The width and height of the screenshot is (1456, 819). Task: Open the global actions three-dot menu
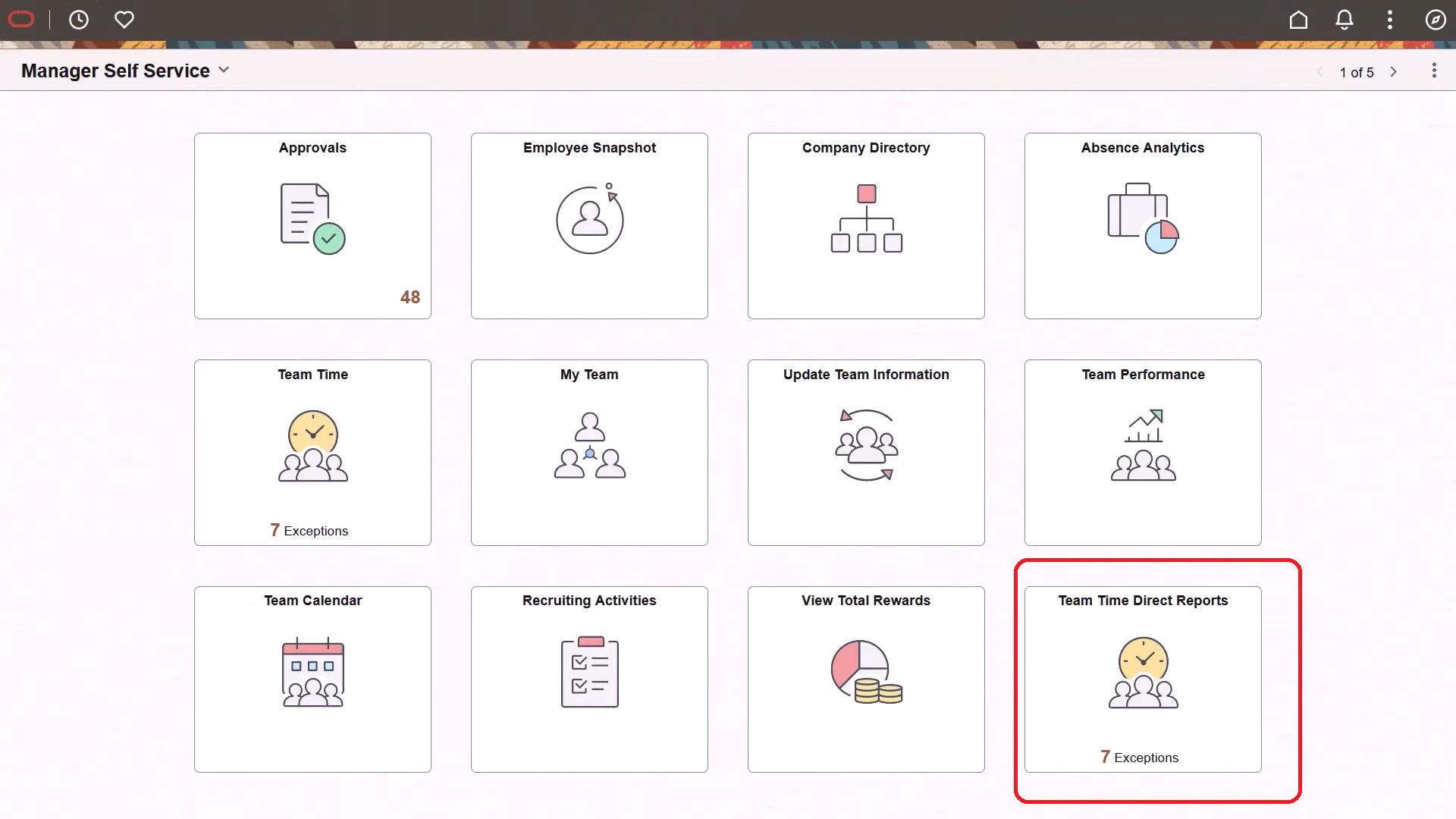[x=1389, y=20]
